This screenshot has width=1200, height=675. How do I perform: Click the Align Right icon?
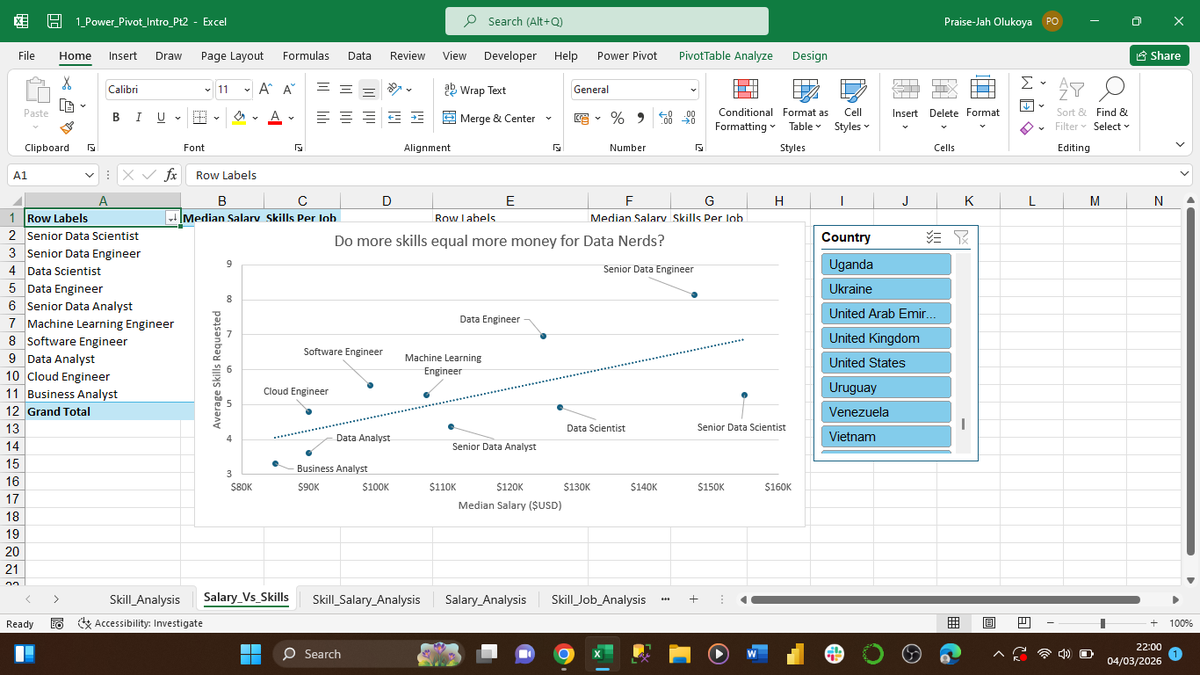tap(369, 118)
